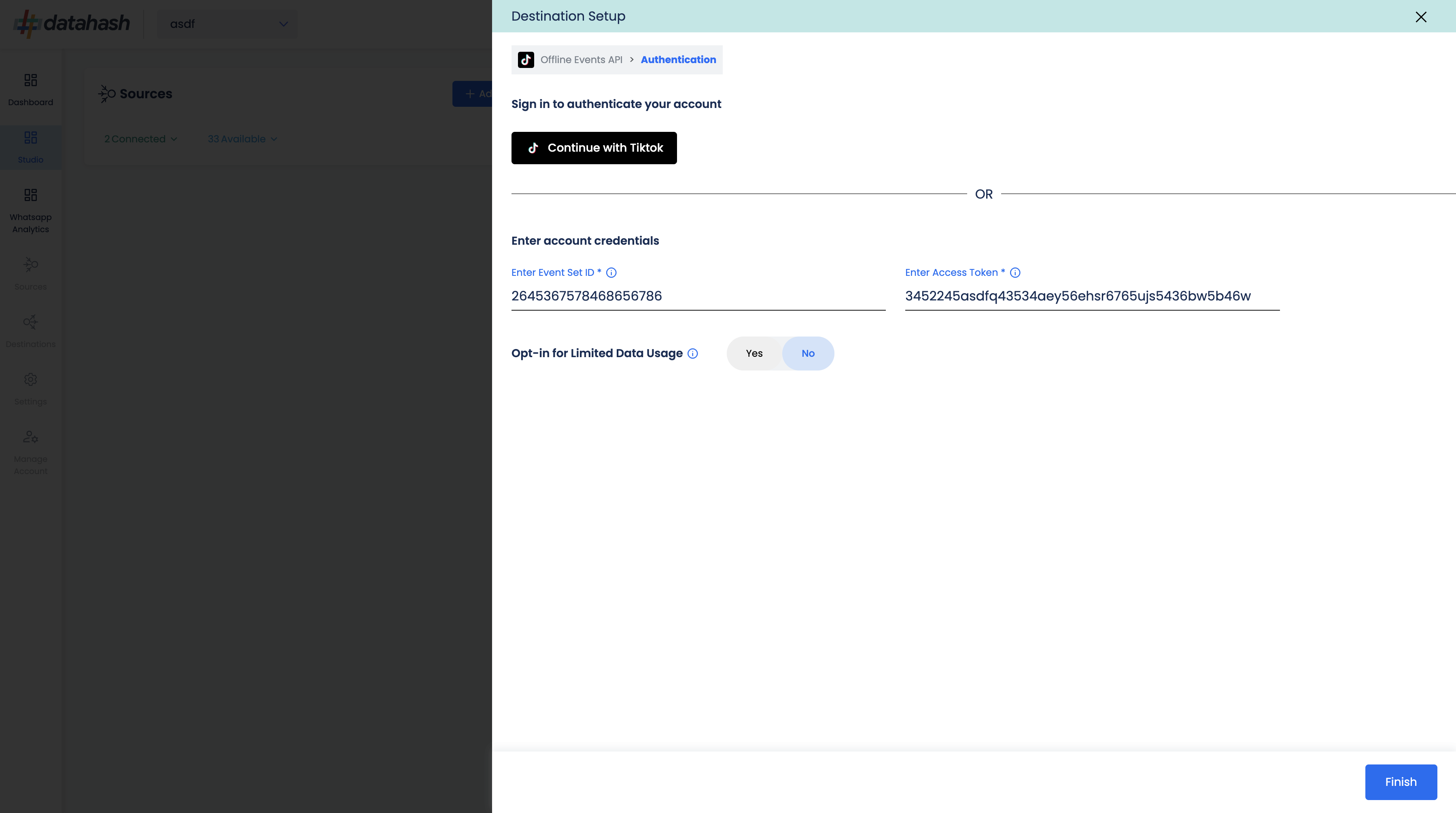This screenshot has width=1456, height=813.
Task: Close the Destination Setup panel
Action: (1420, 17)
